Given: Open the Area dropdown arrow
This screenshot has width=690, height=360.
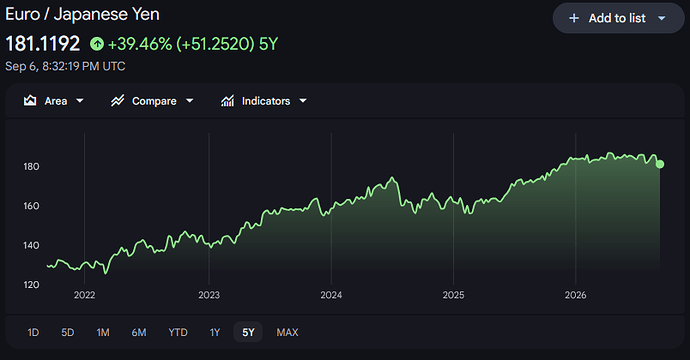Looking at the screenshot, I should click(80, 101).
